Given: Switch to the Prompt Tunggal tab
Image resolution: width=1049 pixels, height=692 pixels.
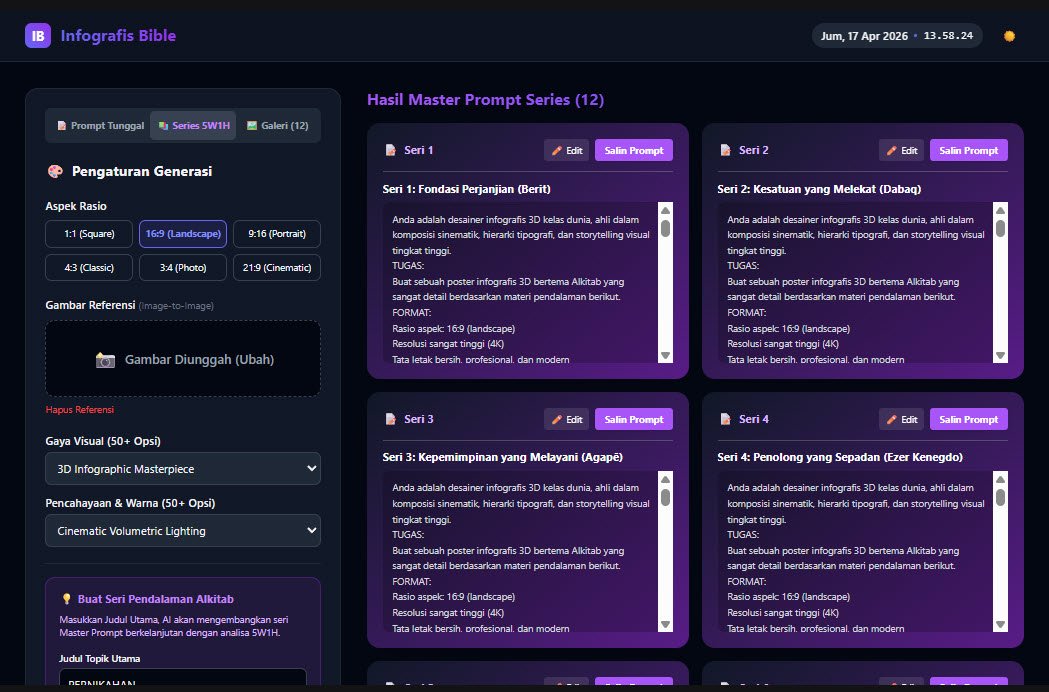Looking at the screenshot, I should 100,126.
